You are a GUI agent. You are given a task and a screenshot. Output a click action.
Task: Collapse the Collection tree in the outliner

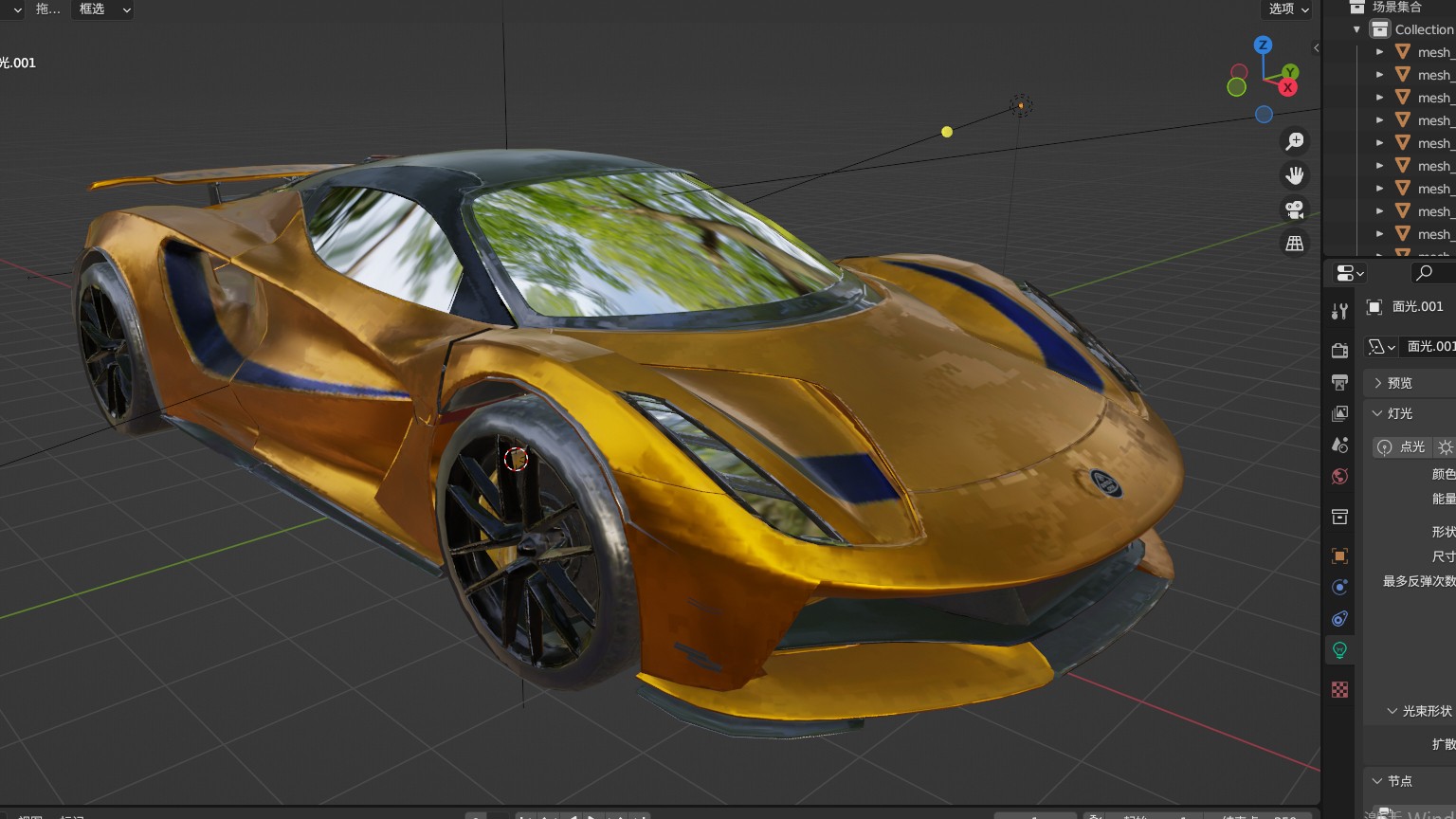coord(1356,29)
